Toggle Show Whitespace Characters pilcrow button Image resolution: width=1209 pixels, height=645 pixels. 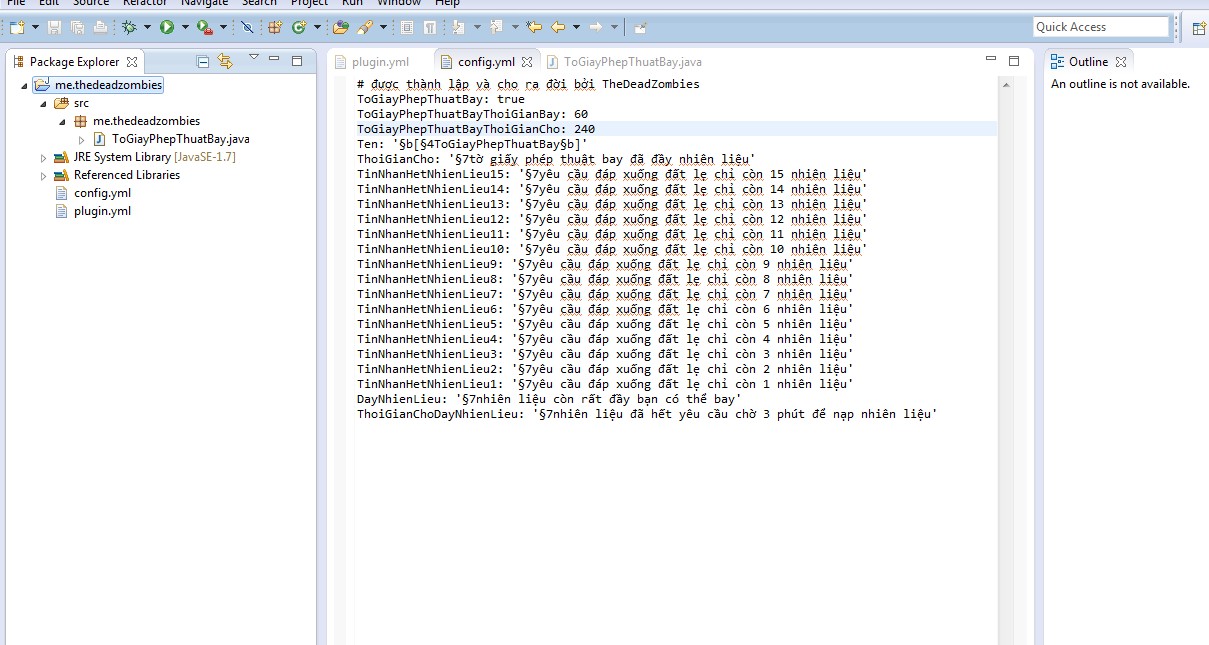(429, 27)
